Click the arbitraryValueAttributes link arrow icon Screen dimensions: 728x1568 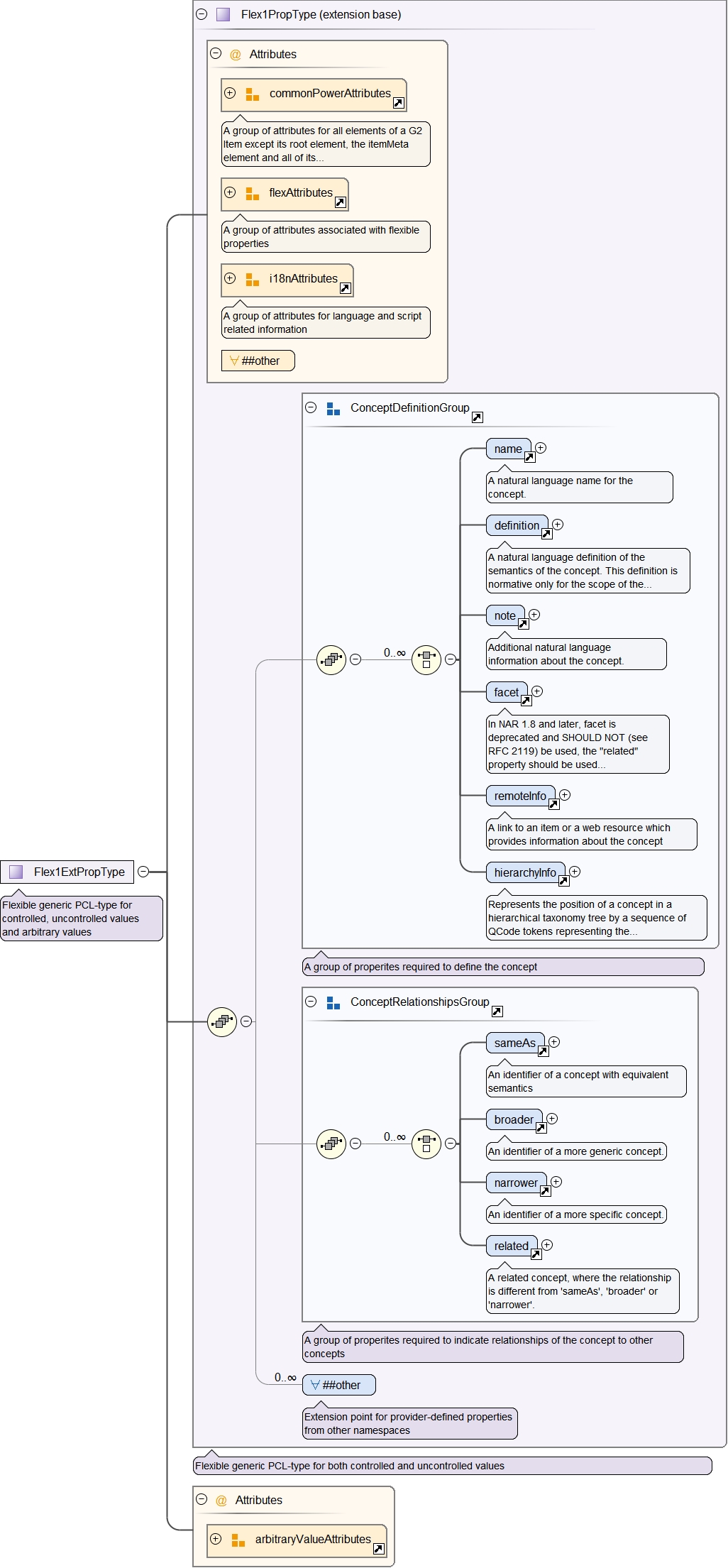pyautogui.click(x=378, y=1549)
